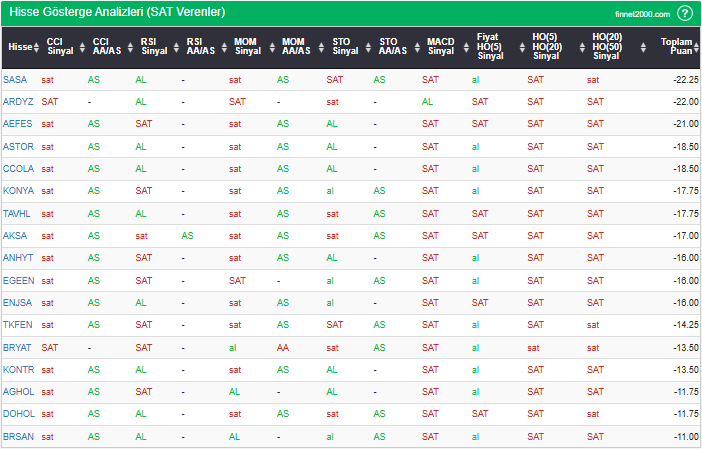Viewport: 702px width, 449px height.
Task: Click the Hisse Gösterge Analizleri title
Action: [x=117, y=12]
